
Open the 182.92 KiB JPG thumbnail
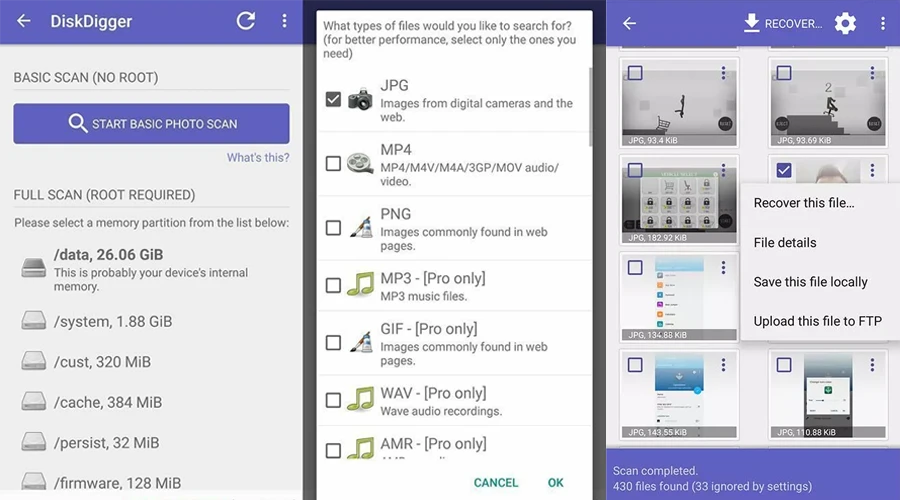[679, 200]
